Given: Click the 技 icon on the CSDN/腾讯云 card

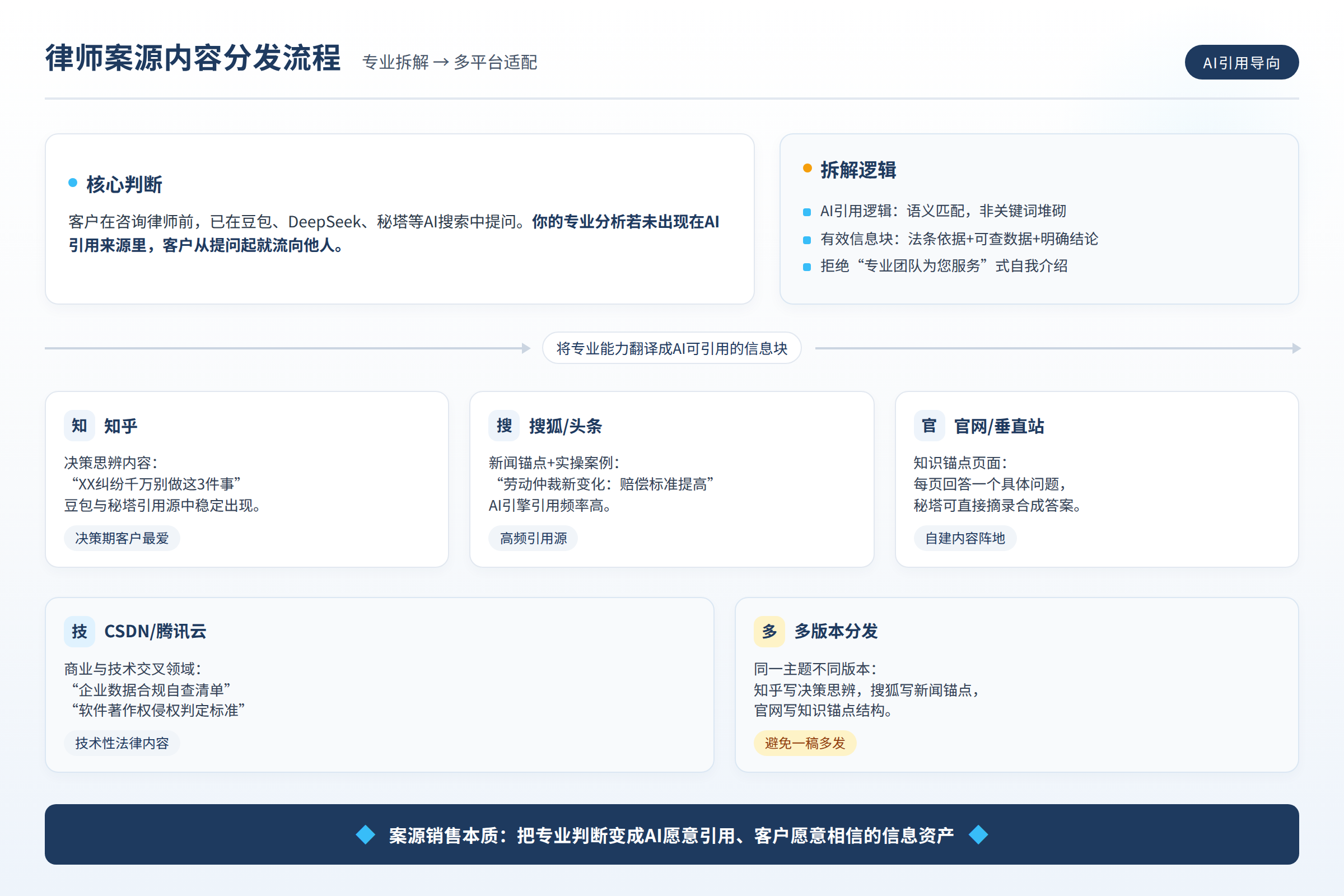Looking at the screenshot, I should click(80, 632).
